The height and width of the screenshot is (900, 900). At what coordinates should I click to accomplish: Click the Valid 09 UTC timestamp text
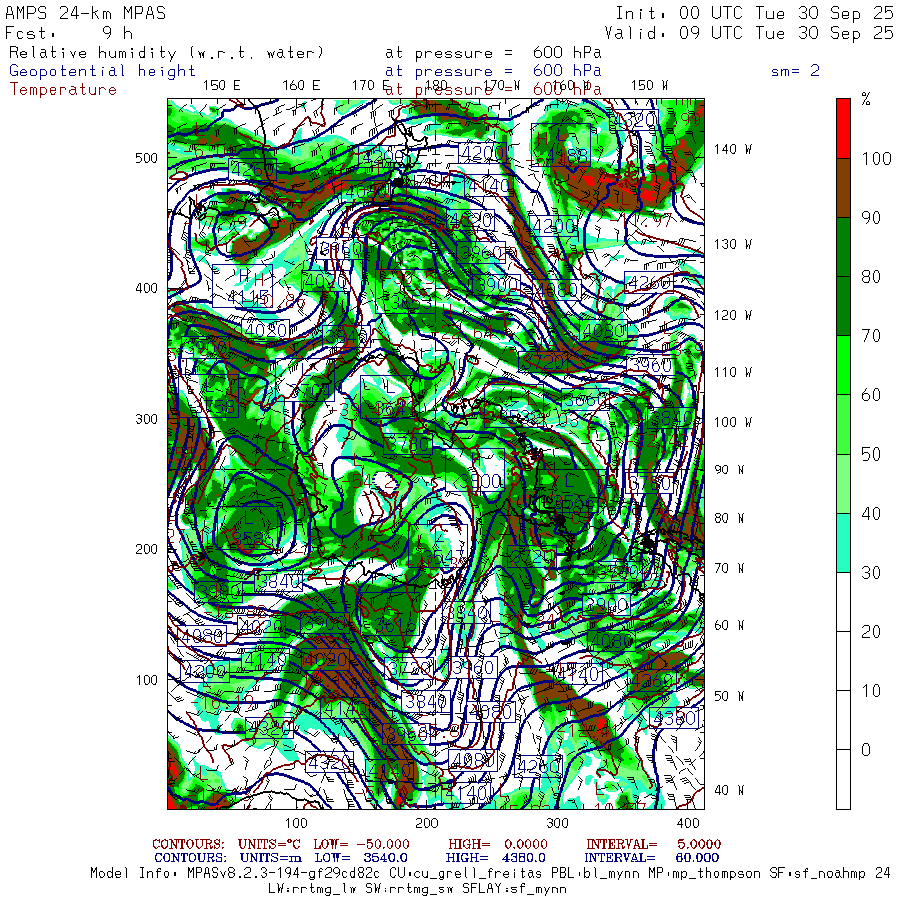point(748,33)
